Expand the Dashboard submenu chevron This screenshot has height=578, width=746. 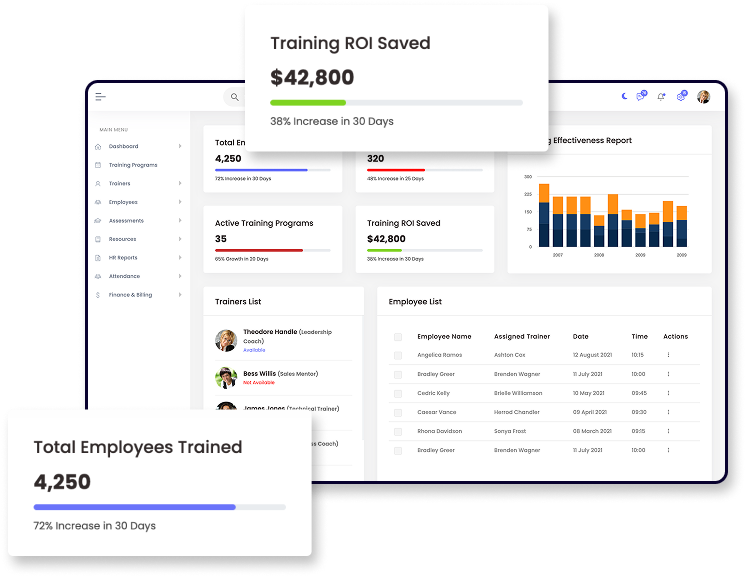[x=180, y=146]
